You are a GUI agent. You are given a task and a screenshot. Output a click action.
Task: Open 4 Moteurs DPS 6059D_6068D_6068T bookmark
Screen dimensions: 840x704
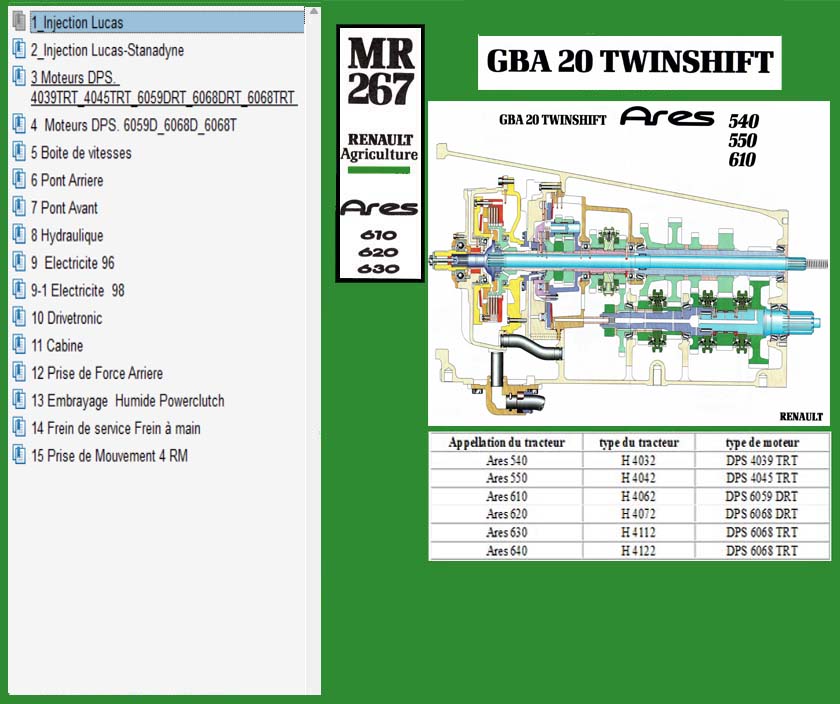[133, 125]
